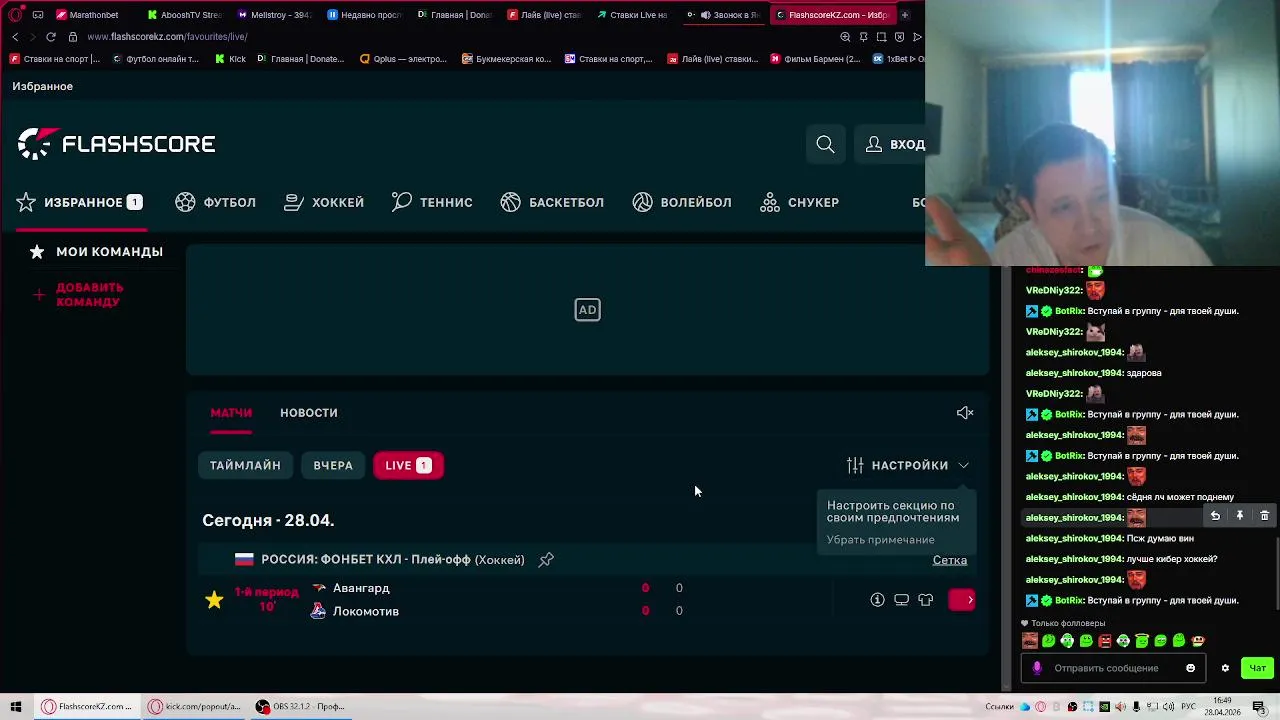Image resolution: width=1280 pixels, height=720 pixels.
Task: Open the Избранное favorites tab
Action: pyautogui.click(x=80, y=202)
